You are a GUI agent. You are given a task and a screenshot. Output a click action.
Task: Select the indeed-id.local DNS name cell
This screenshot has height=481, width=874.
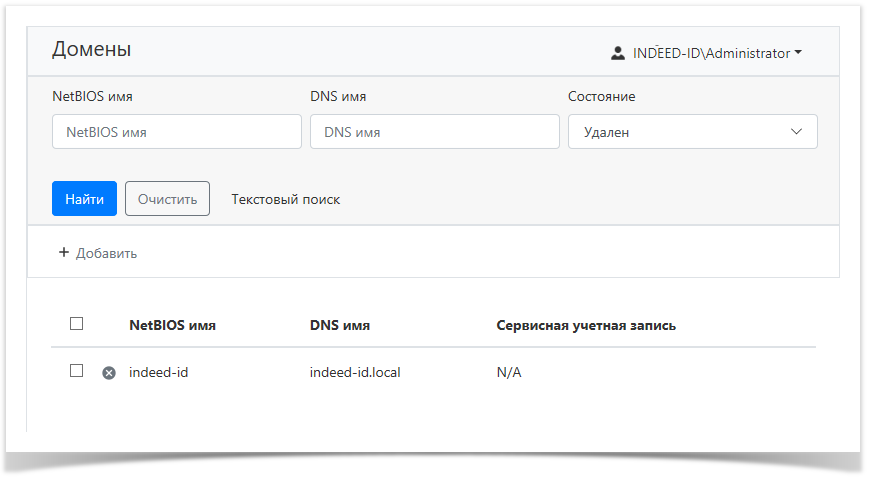[355, 373]
